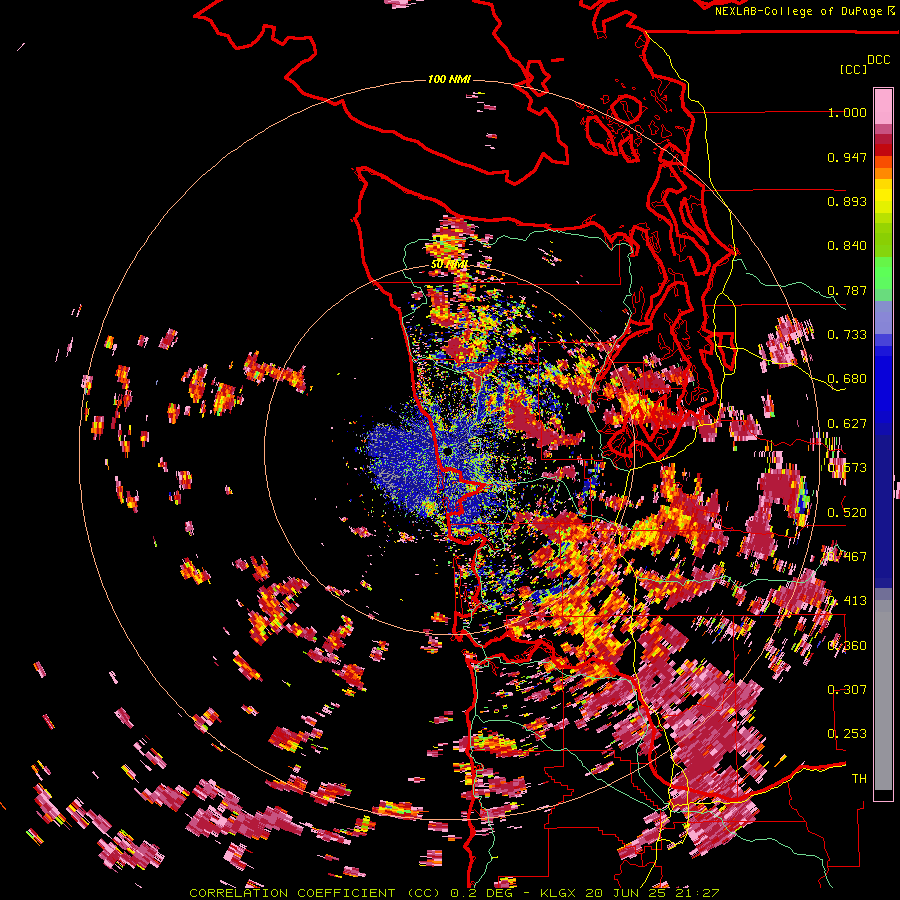The image size is (900, 900).
Task: Pick the yellow color-bar segment
Action: point(883,196)
